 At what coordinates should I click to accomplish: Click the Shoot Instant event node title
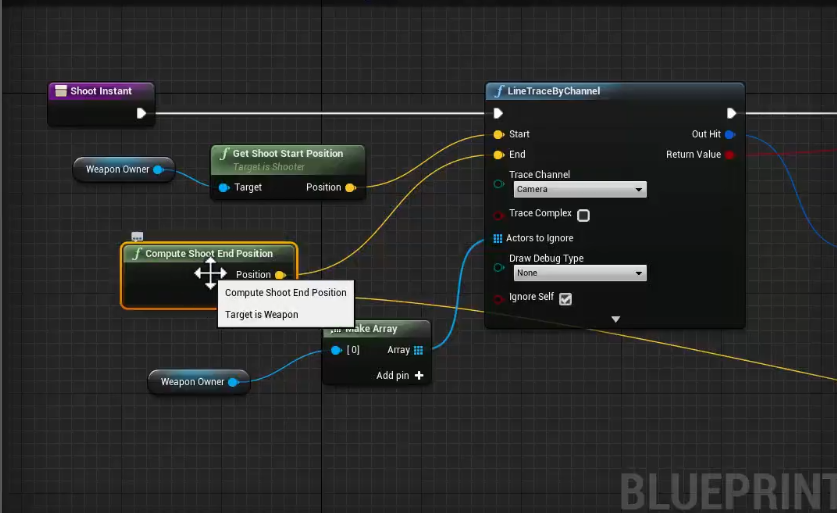click(x=101, y=91)
